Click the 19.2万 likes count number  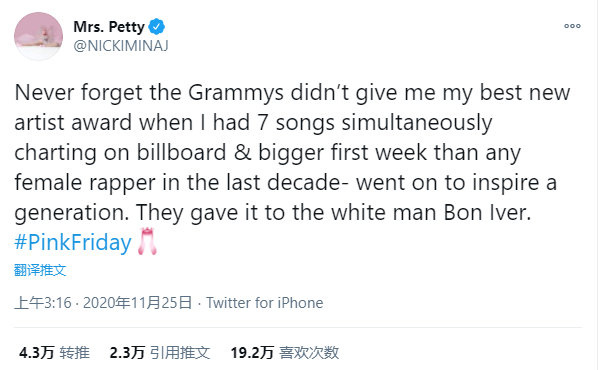tap(252, 352)
